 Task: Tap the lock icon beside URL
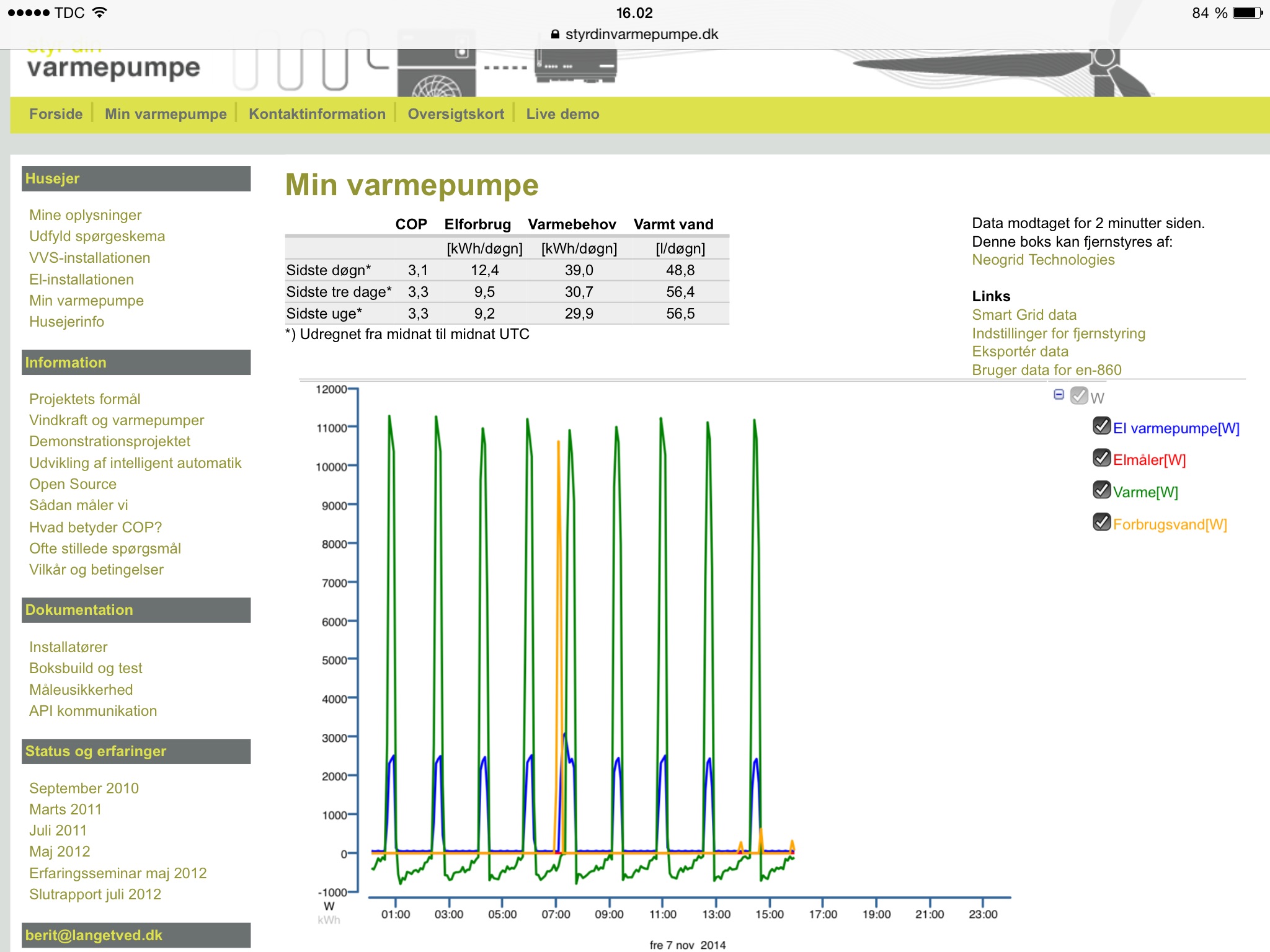[x=556, y=35]
